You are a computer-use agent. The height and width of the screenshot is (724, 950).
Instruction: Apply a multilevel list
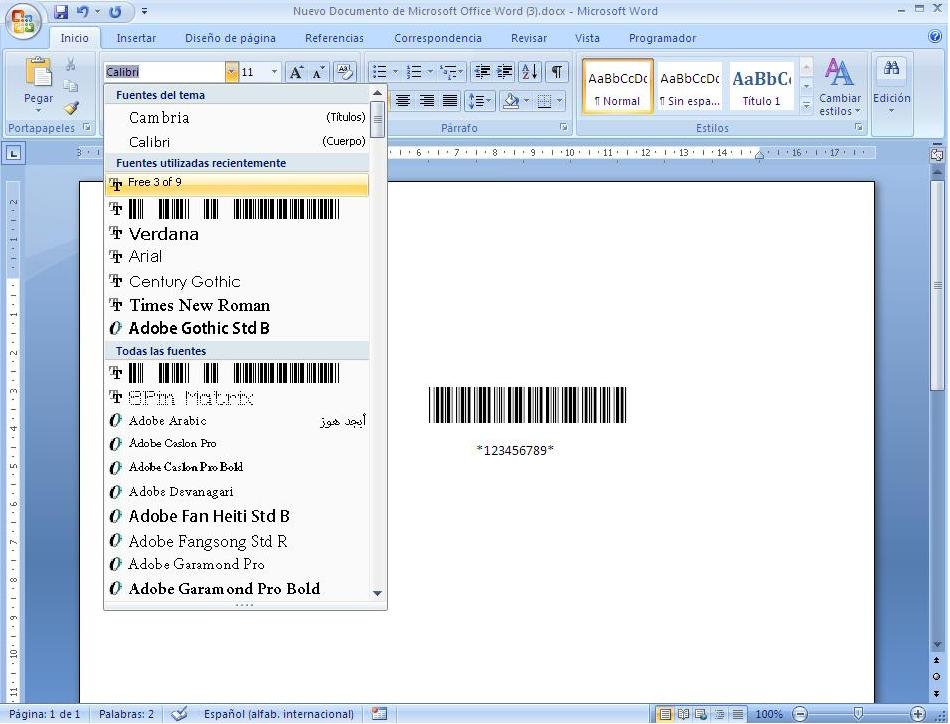(x=449, y=73)
